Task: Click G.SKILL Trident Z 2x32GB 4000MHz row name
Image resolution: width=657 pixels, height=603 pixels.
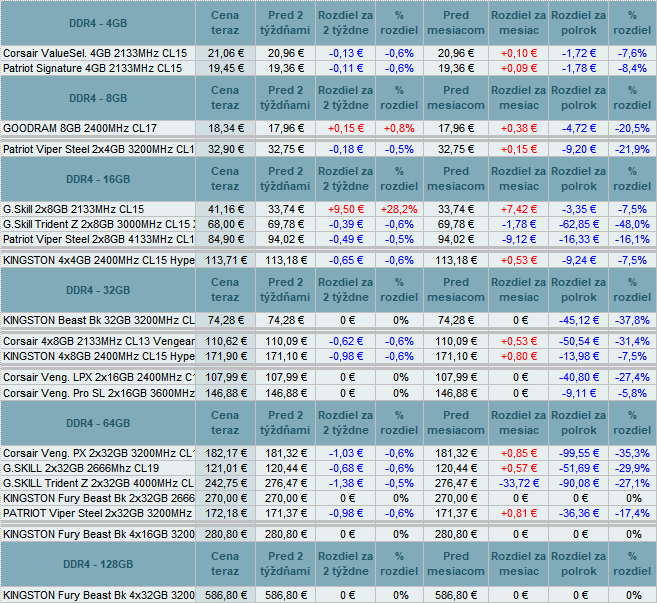Action: (98, 484)
